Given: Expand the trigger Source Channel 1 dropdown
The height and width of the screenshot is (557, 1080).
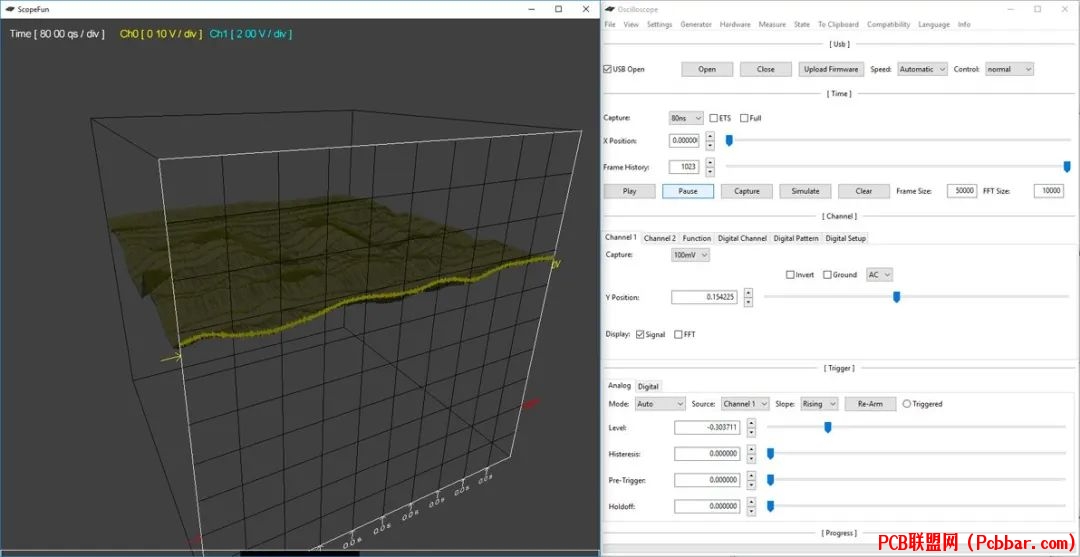Looking at the screenshot, I should pos(745,404).
